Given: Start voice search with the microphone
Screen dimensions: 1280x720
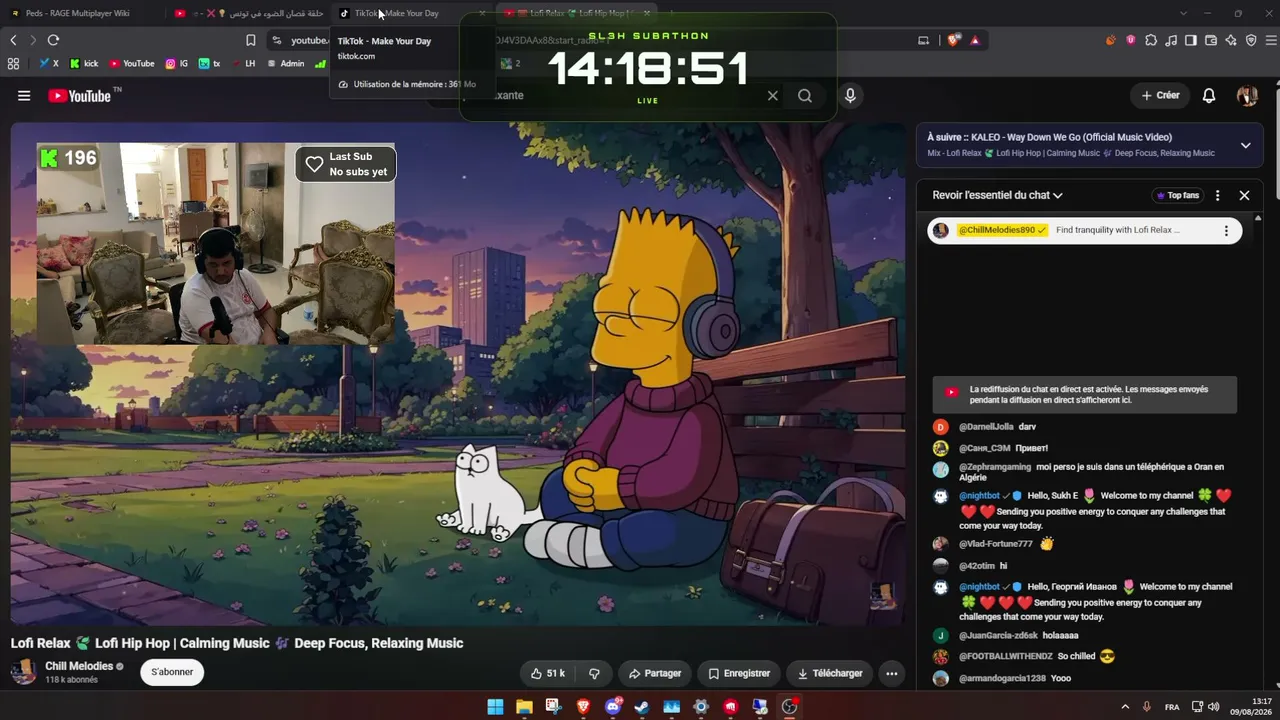Looking at the screenshot, I should 850,96.
